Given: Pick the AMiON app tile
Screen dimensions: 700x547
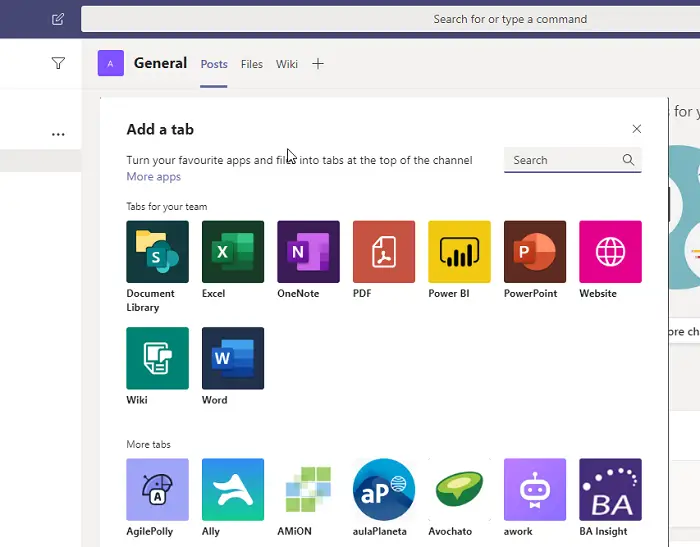Looking at the screenshot, I should (x=308, y=489).
